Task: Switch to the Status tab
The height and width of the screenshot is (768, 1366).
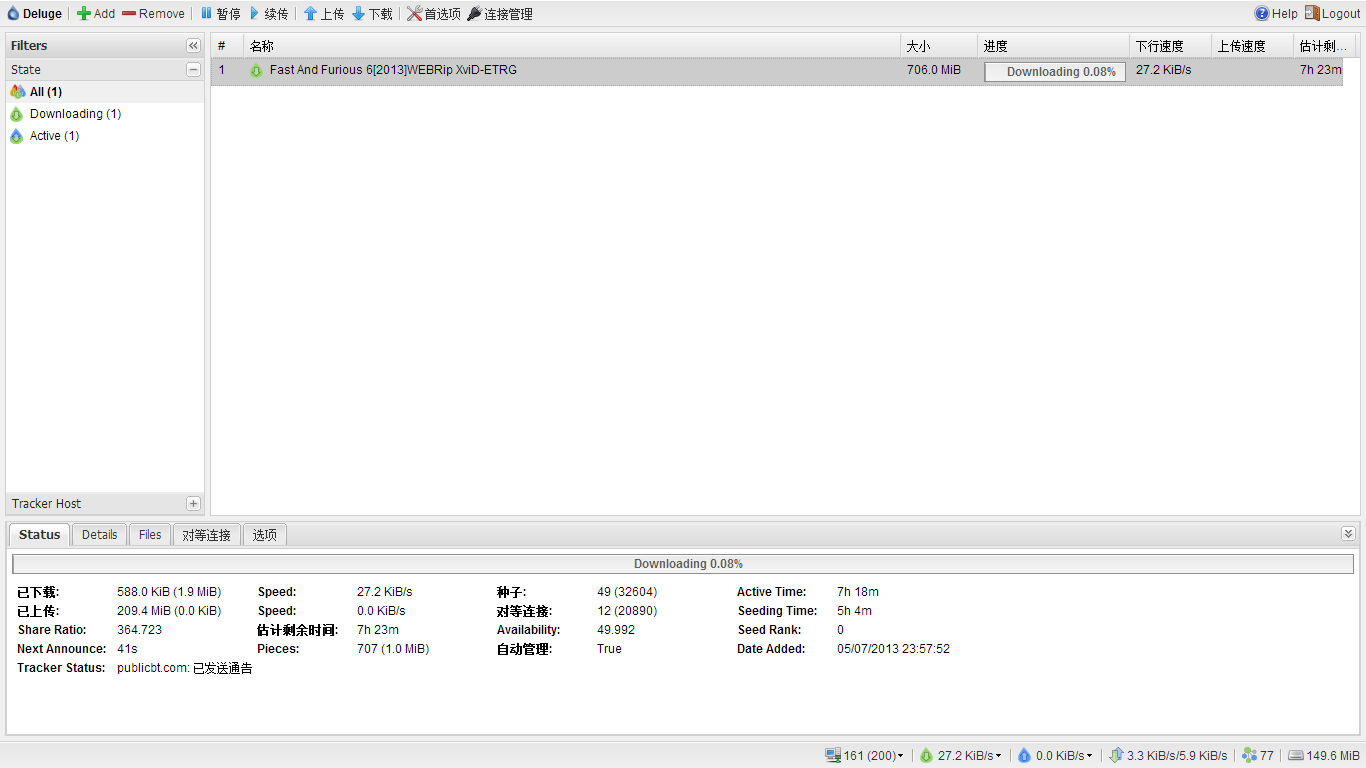Action: click(x=40, y=535)
